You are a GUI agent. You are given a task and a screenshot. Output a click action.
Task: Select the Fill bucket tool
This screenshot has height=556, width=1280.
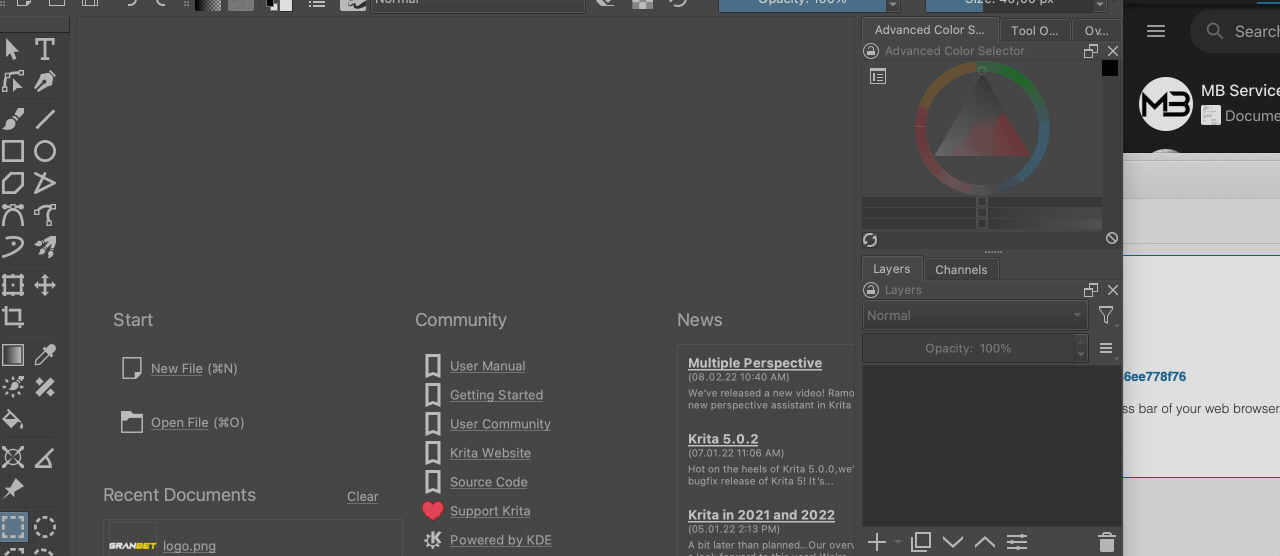(13, 419)
